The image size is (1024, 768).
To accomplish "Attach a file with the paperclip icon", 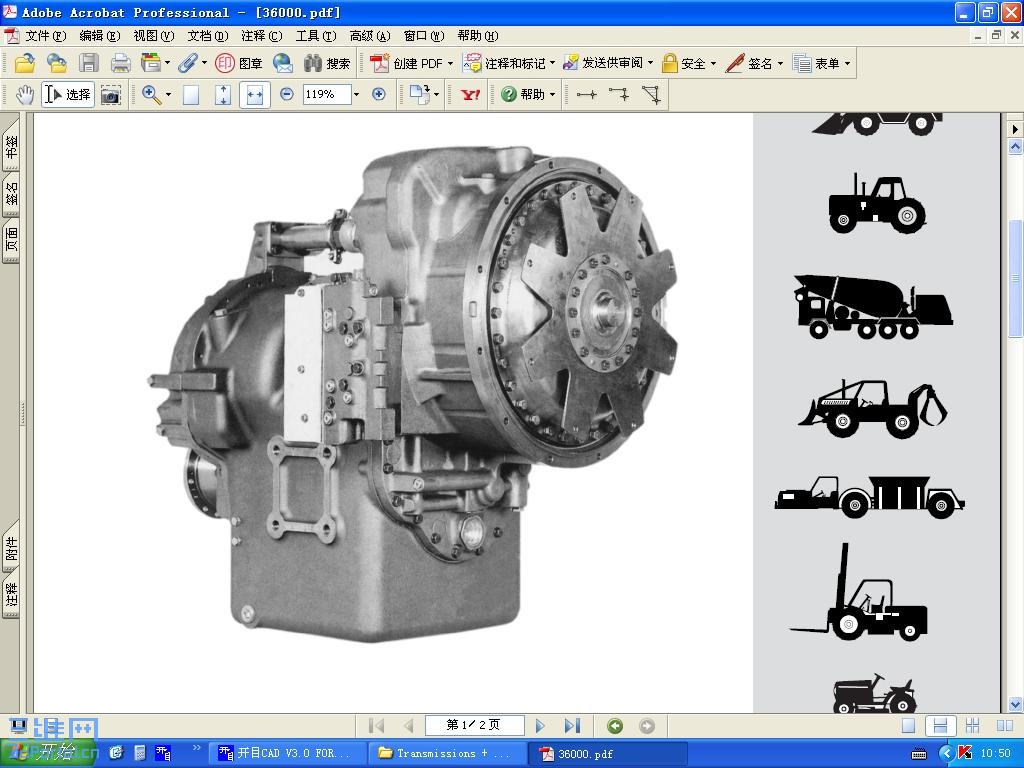I will point(187,63).
